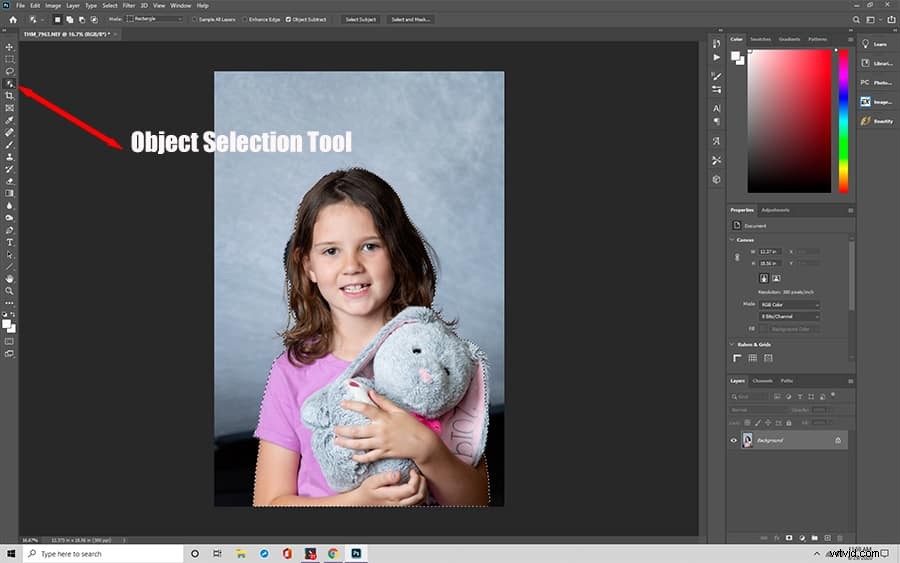Select the Clone Stamp tool
900x563 pixels.
pos(9,157)
